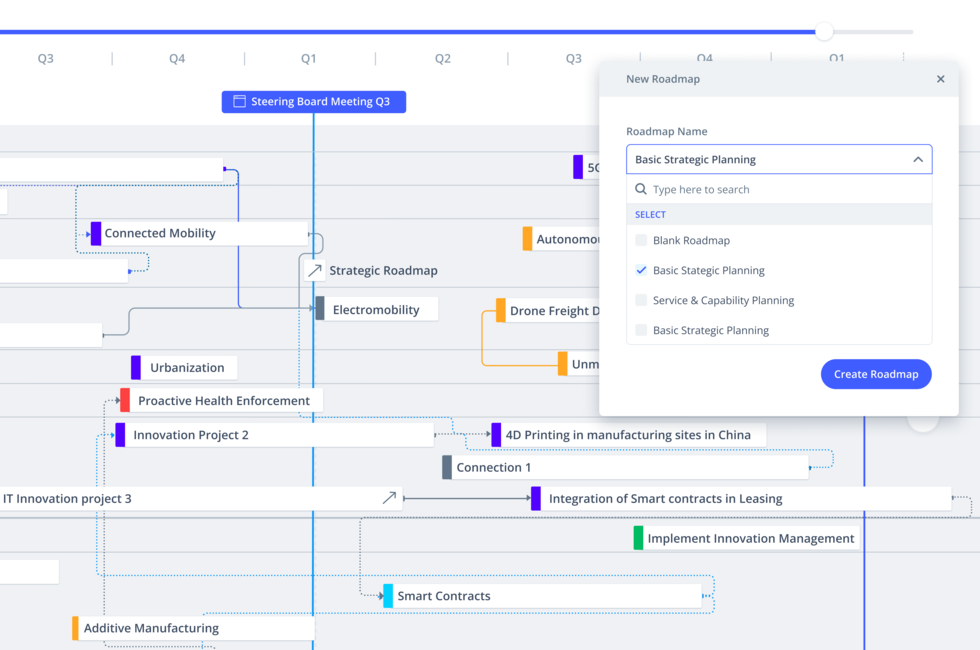Check the Blank Roadmap option
Viewport: 980px width, 650px height.
(641, 240)
